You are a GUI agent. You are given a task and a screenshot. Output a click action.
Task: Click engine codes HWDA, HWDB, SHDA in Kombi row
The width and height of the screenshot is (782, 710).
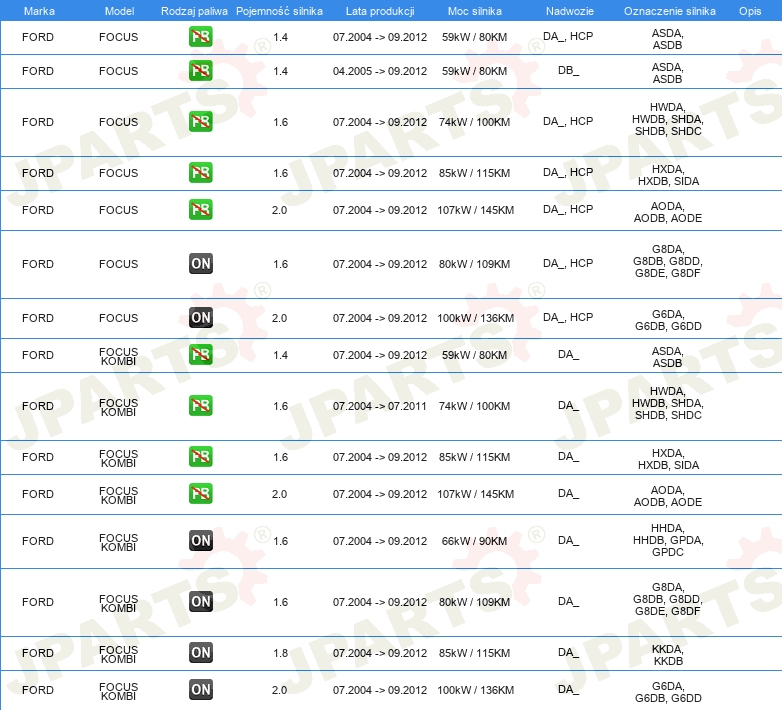(668, 403)
